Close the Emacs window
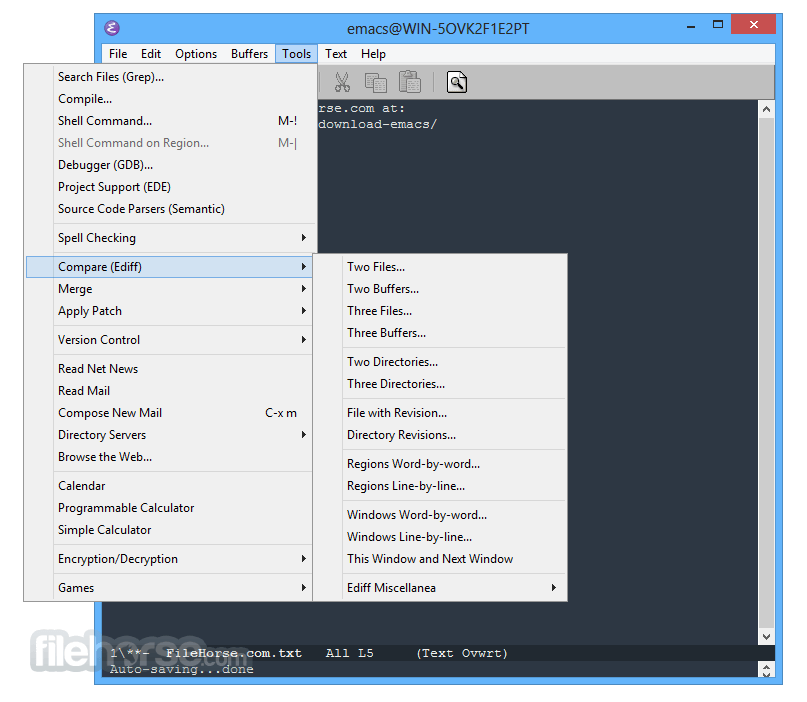807x702 pixels. [x=753, y=24]
